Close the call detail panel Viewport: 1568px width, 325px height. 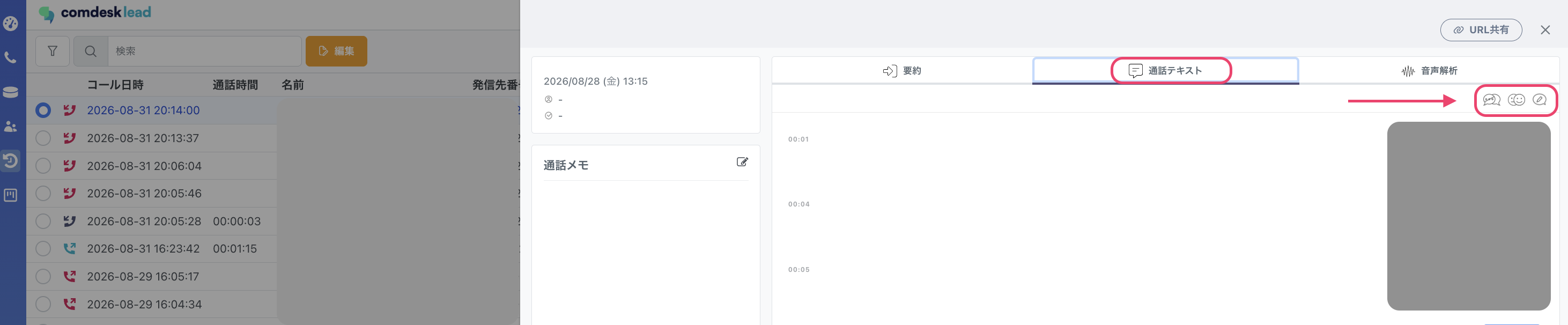1545,30
